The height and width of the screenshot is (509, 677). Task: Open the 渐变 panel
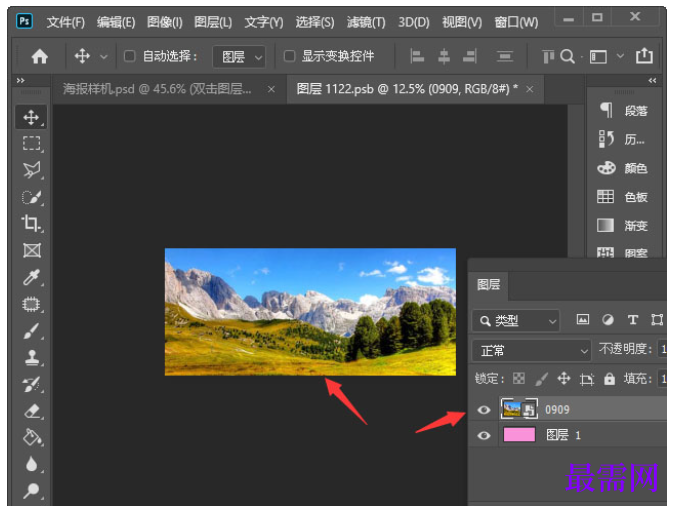click(x=624, y=225)
